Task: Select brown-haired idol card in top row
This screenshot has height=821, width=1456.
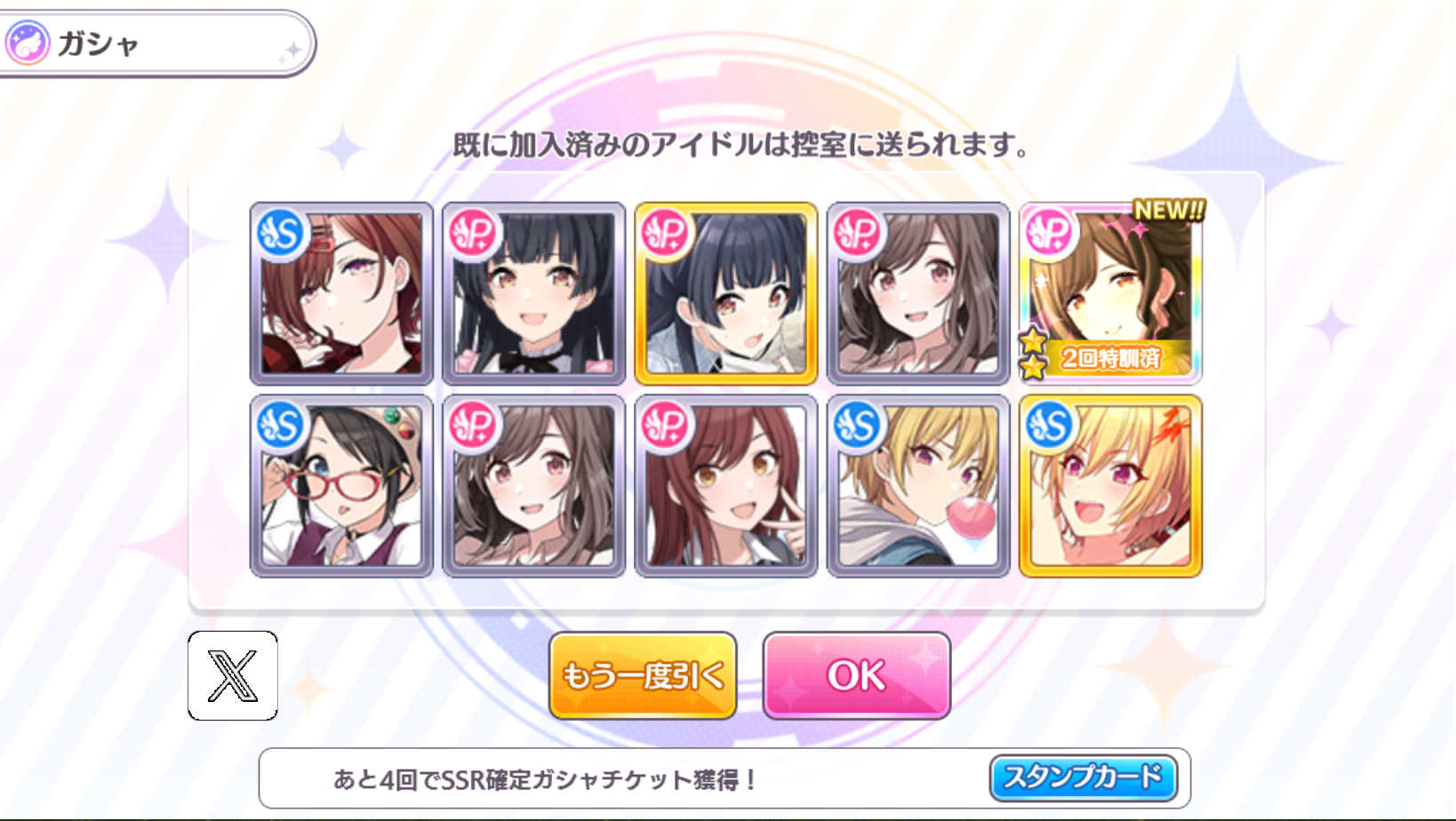Action: (x=918, y=293)
